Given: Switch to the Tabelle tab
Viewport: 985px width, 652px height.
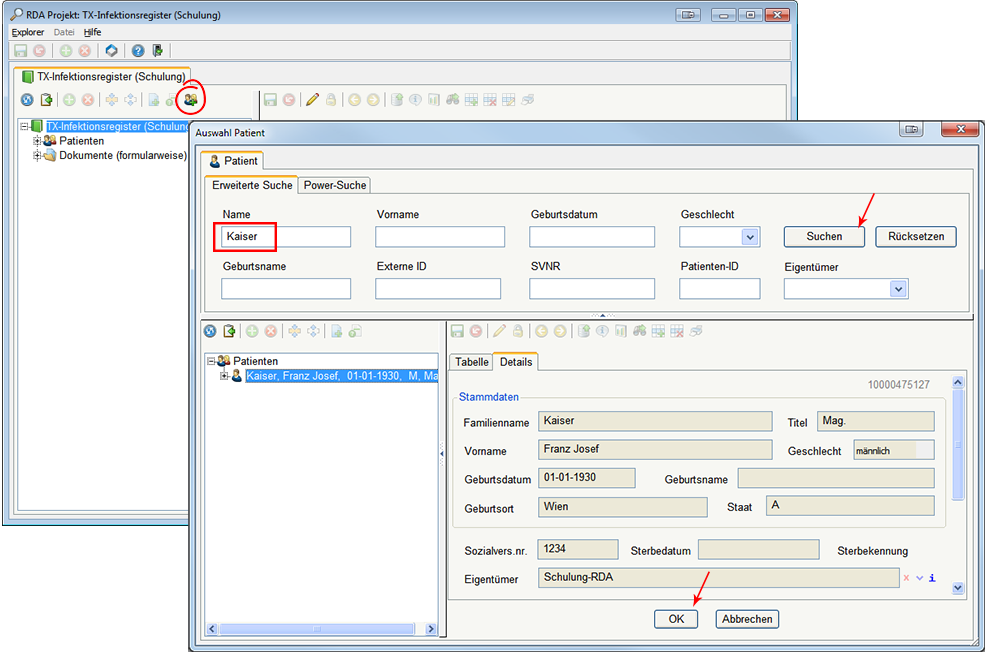Looking at the screenshot, I should coord(472,362).
